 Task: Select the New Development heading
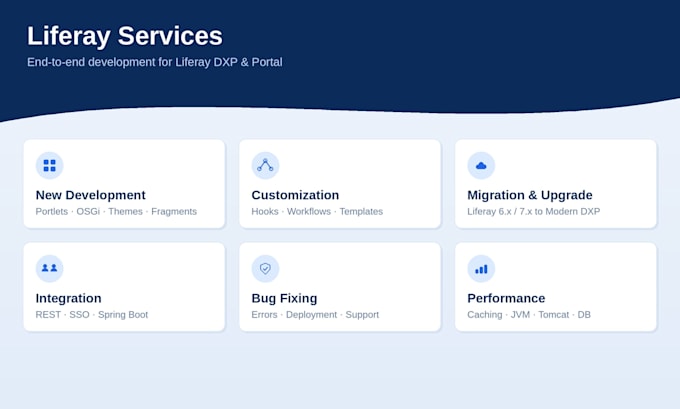[91, 195]
